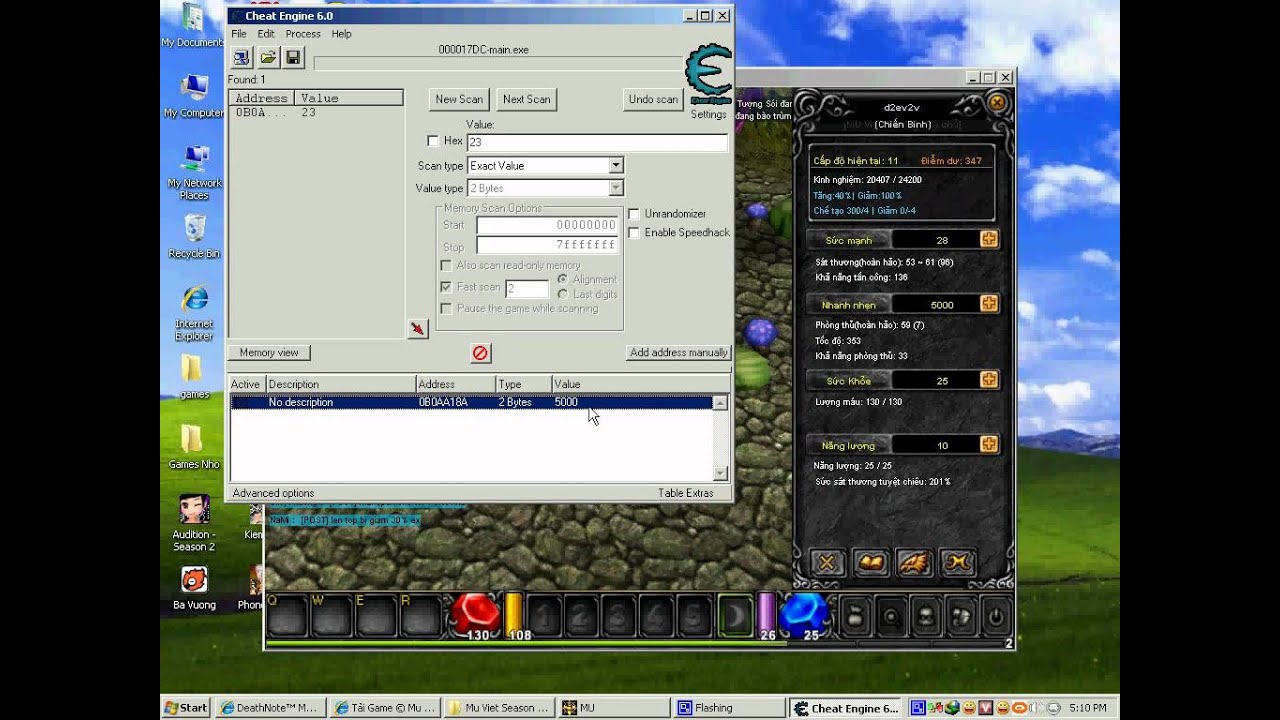The image size is (1280, 720).
Task: Click the Start button on taskbar
Action: tap(187, 708)
